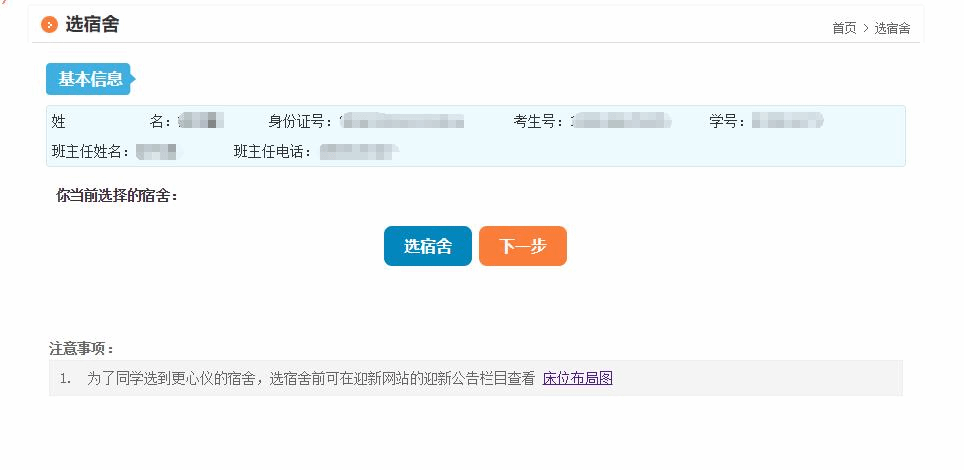Click the blurred student name after 名:
Viewport: 964px width, 470px height.
200,121
